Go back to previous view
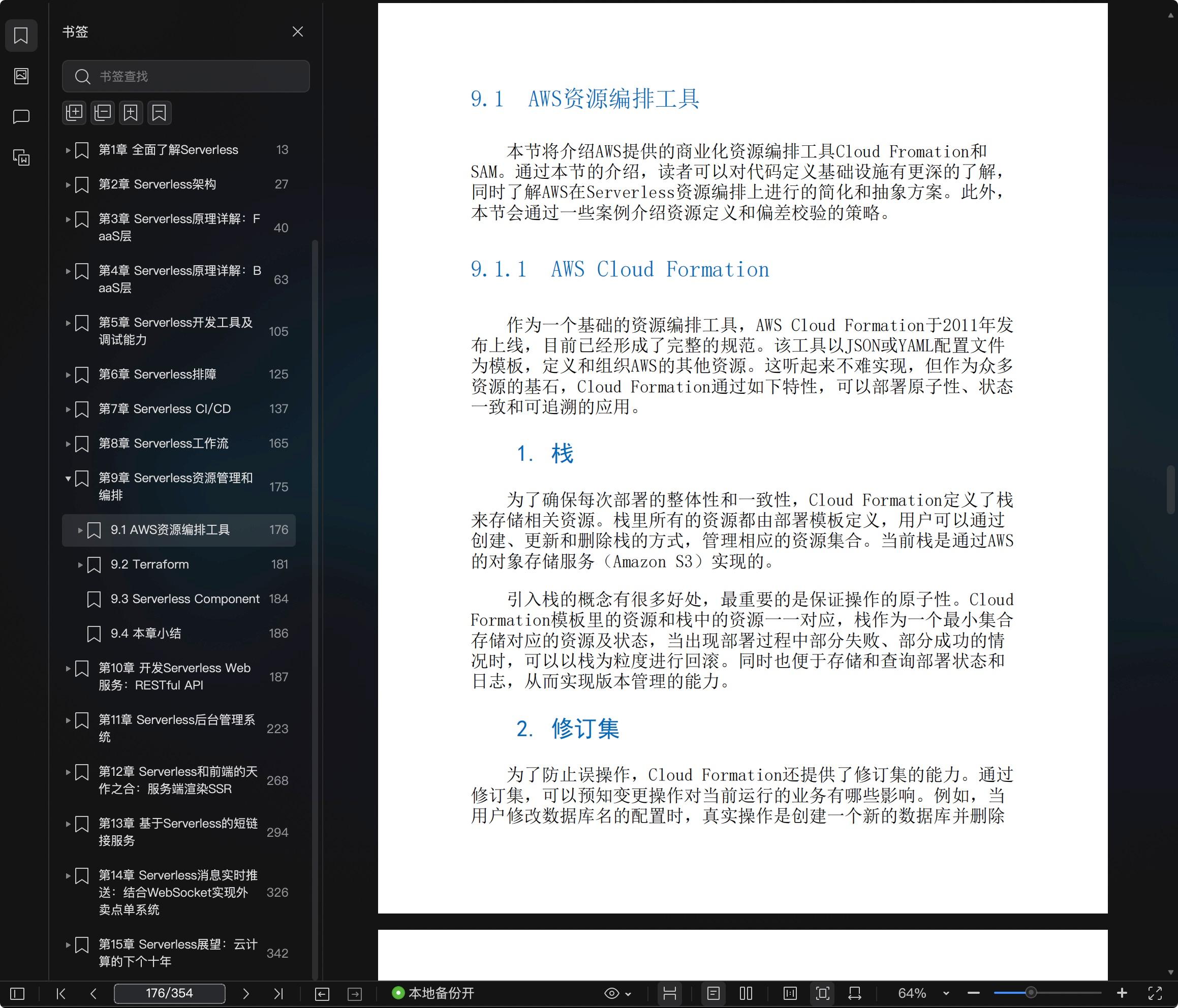1178x1008 pixels. pos(322,993)
